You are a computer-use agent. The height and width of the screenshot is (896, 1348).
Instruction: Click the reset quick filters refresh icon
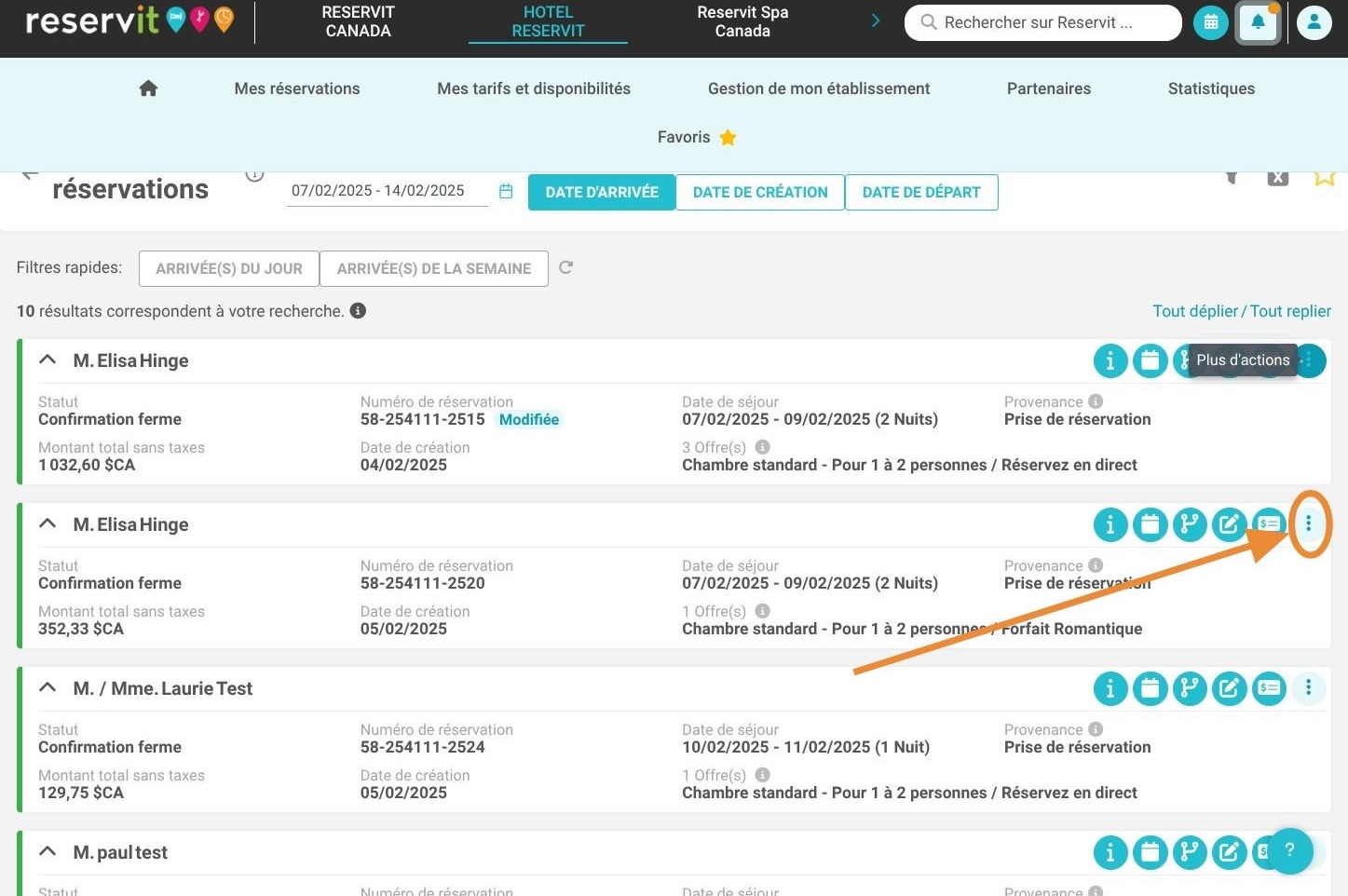(565, 267)
